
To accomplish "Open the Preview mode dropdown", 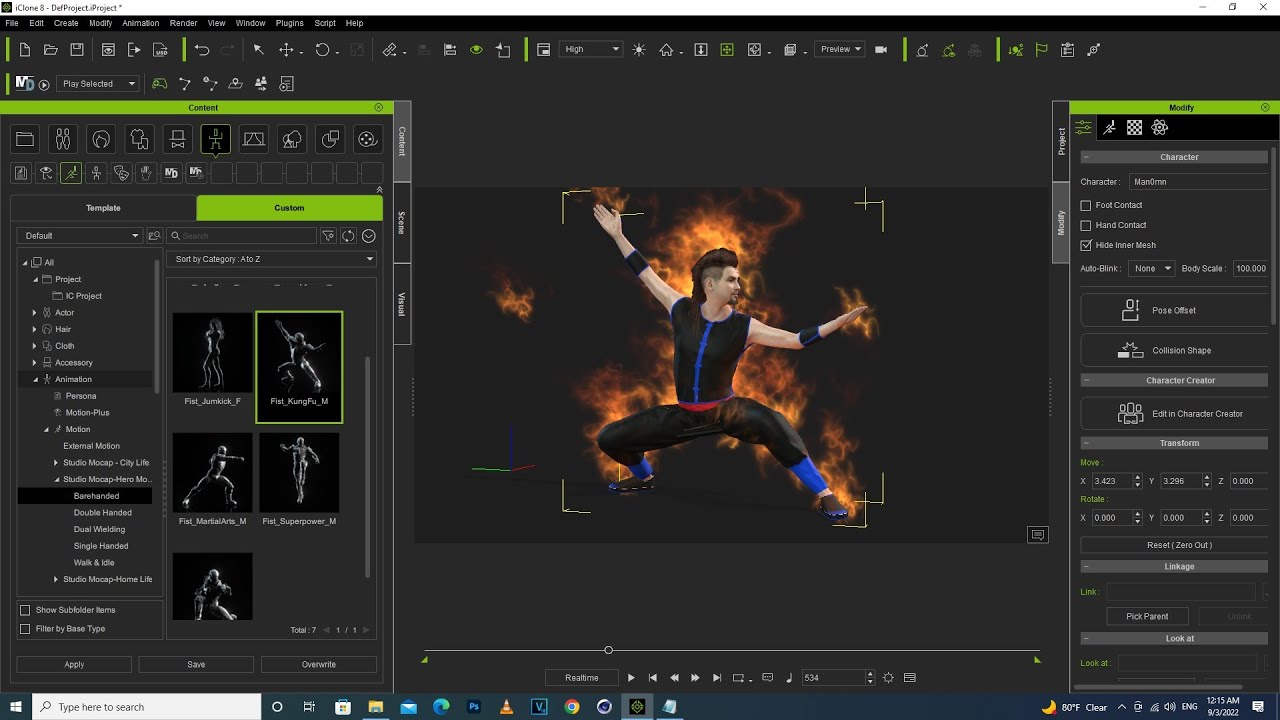I will pos(840,49).
